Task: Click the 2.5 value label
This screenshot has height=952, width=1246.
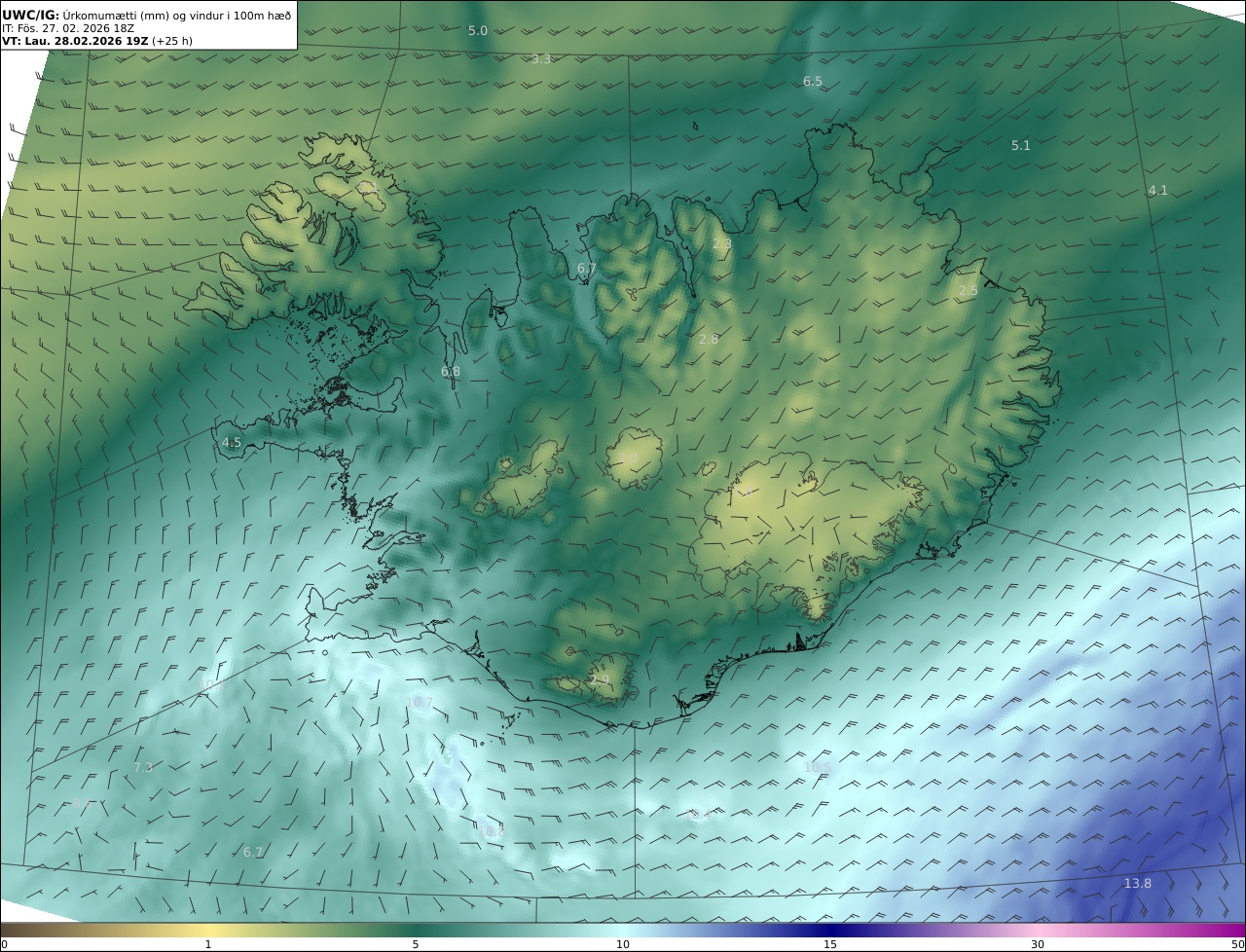Action: point(968,291)
